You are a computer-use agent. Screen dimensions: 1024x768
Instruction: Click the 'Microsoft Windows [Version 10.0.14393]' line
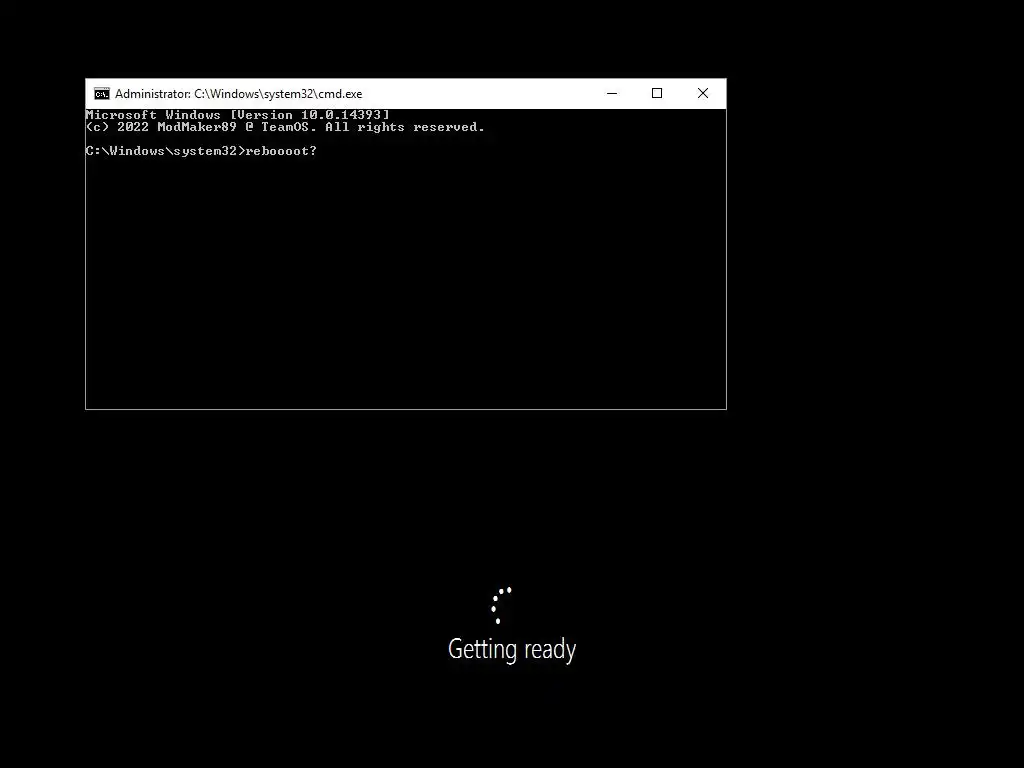[238, 115]
